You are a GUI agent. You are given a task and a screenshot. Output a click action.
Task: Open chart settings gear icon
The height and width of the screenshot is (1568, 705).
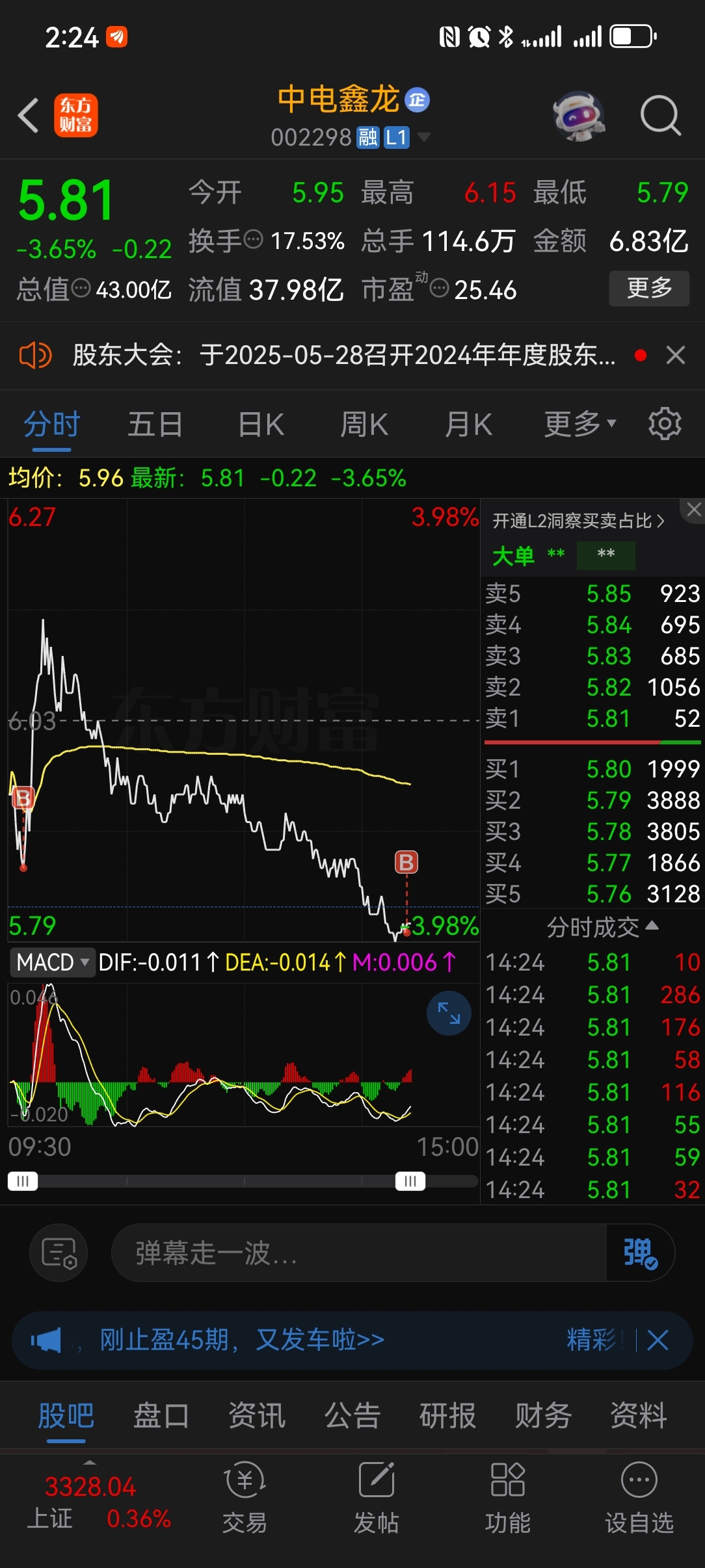tap(665, 424)
